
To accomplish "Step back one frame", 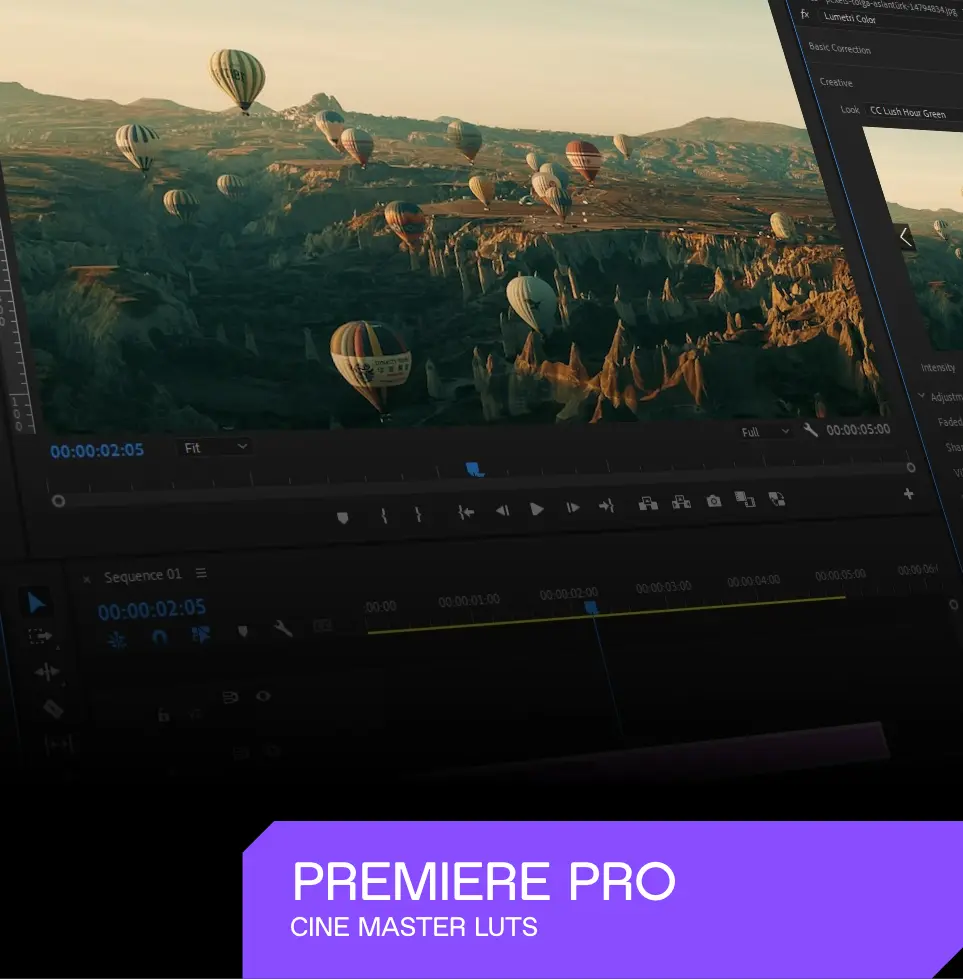I will click(502, 510).
